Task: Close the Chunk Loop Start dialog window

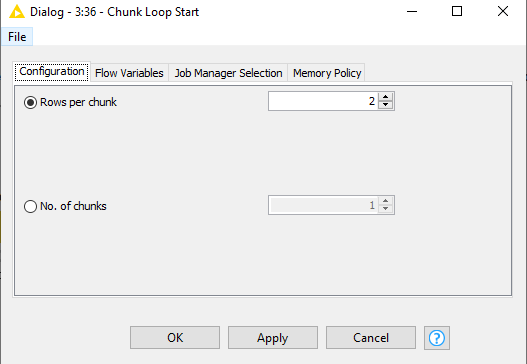Action: click(503, 11)
